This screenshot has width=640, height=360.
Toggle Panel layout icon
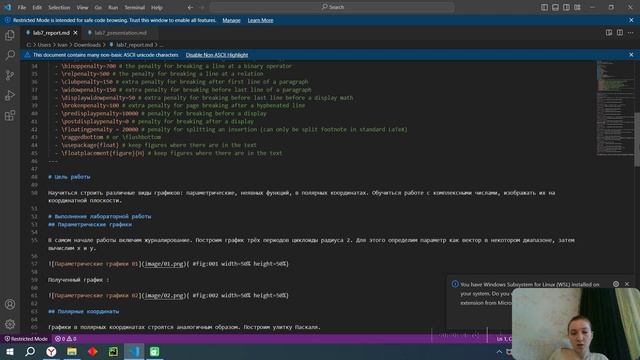[x=555, y=7]
